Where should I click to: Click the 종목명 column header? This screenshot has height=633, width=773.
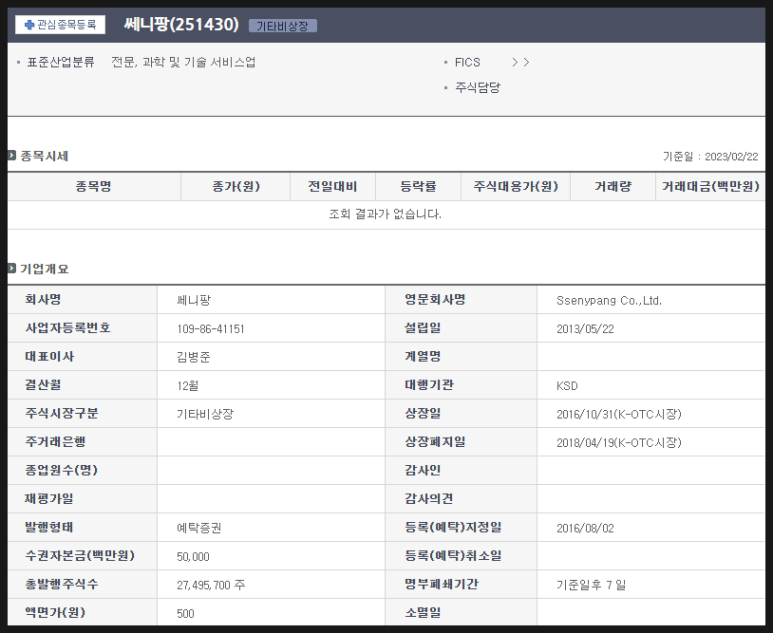[x=94, y=186]
